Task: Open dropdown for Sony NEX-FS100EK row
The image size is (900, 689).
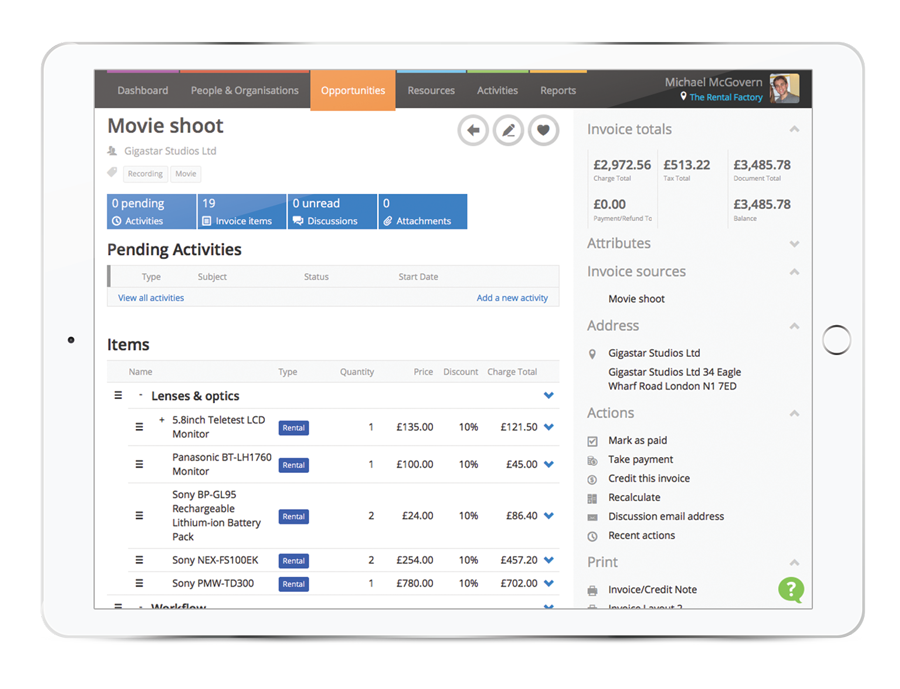Action: pyautogui.click(x=549, y=560)
